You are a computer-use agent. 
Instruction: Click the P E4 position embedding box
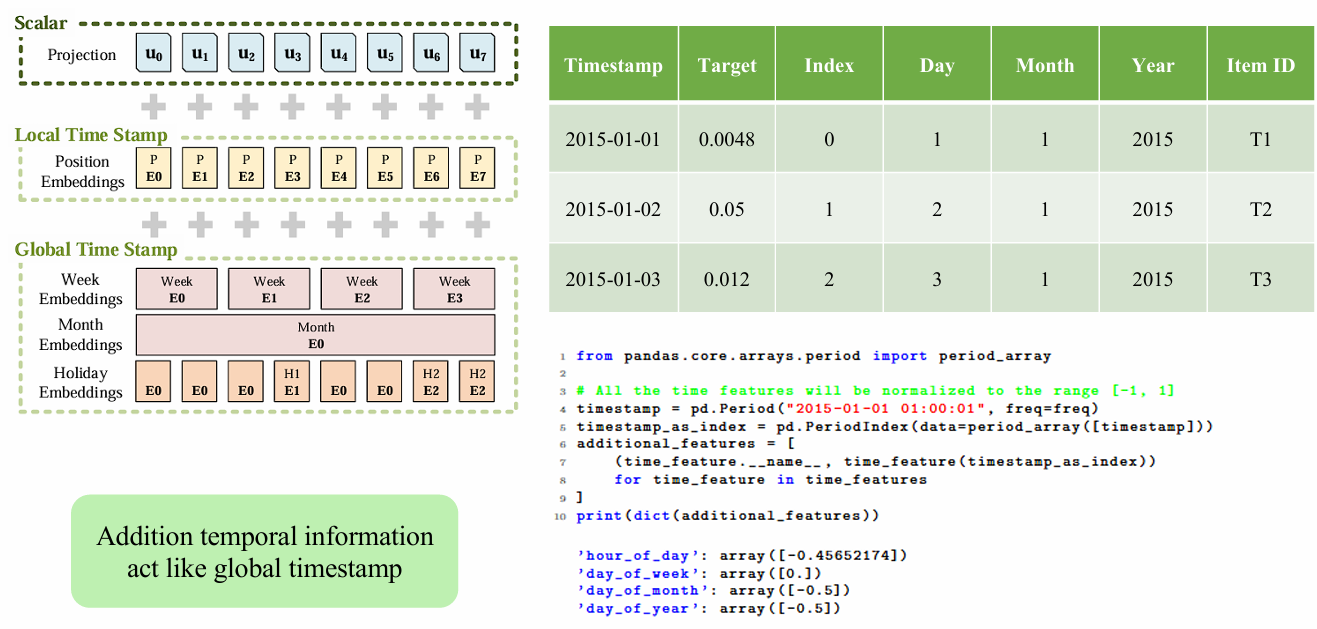338,168
